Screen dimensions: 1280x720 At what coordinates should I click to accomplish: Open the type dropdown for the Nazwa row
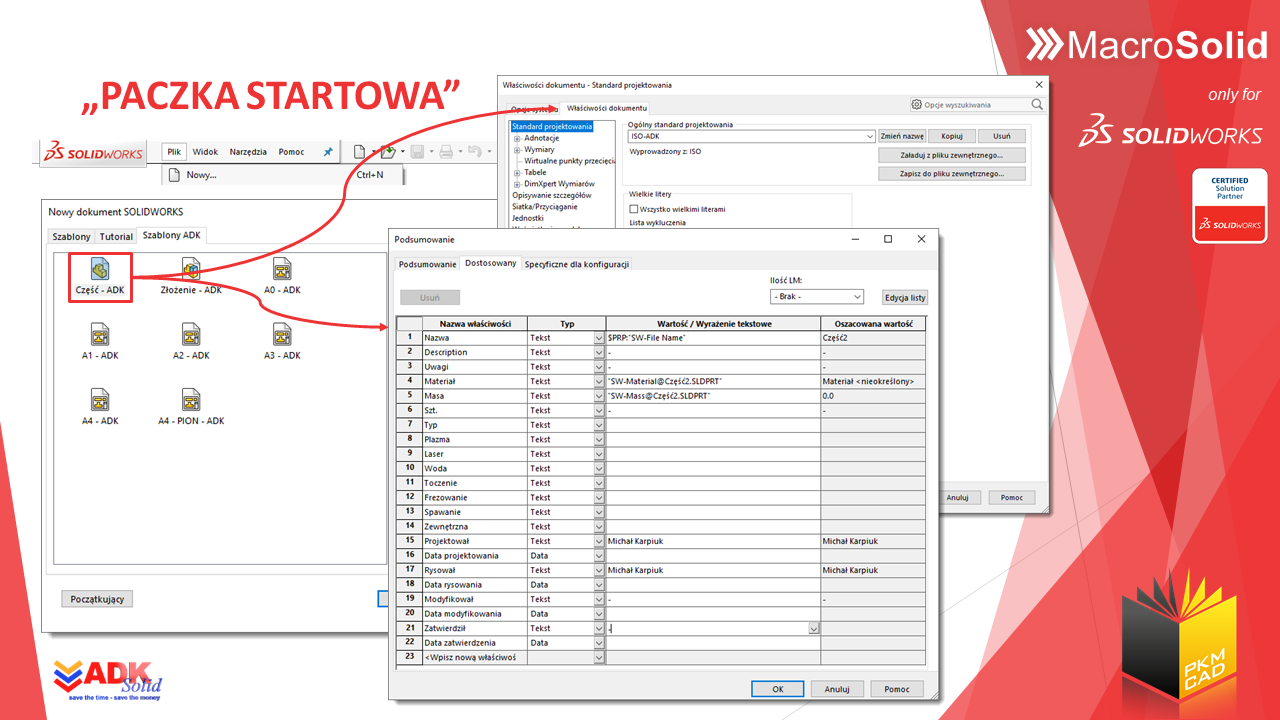point(600,338)
